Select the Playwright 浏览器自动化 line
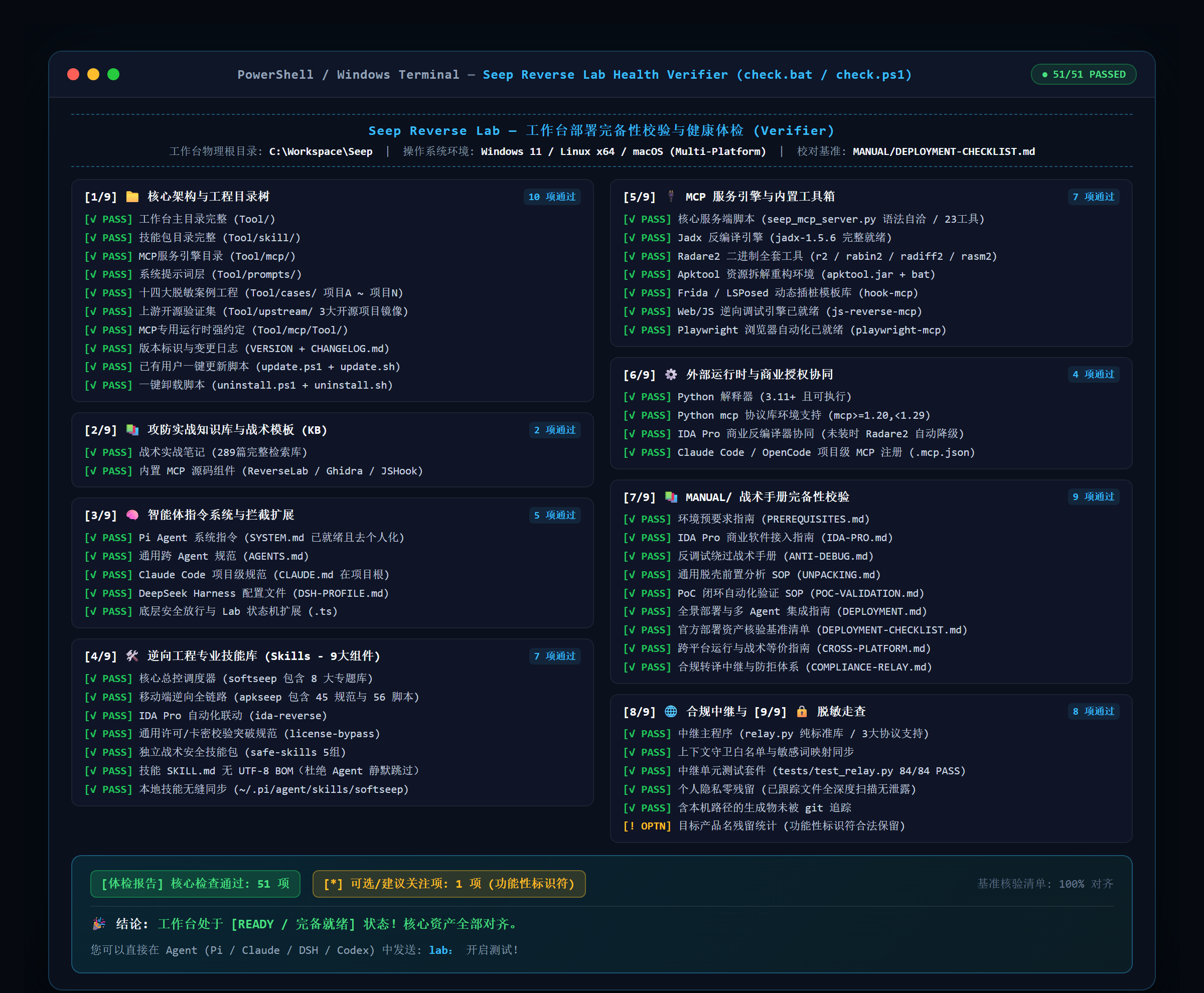Screen dimensions: 1204x993 [785, 330]
